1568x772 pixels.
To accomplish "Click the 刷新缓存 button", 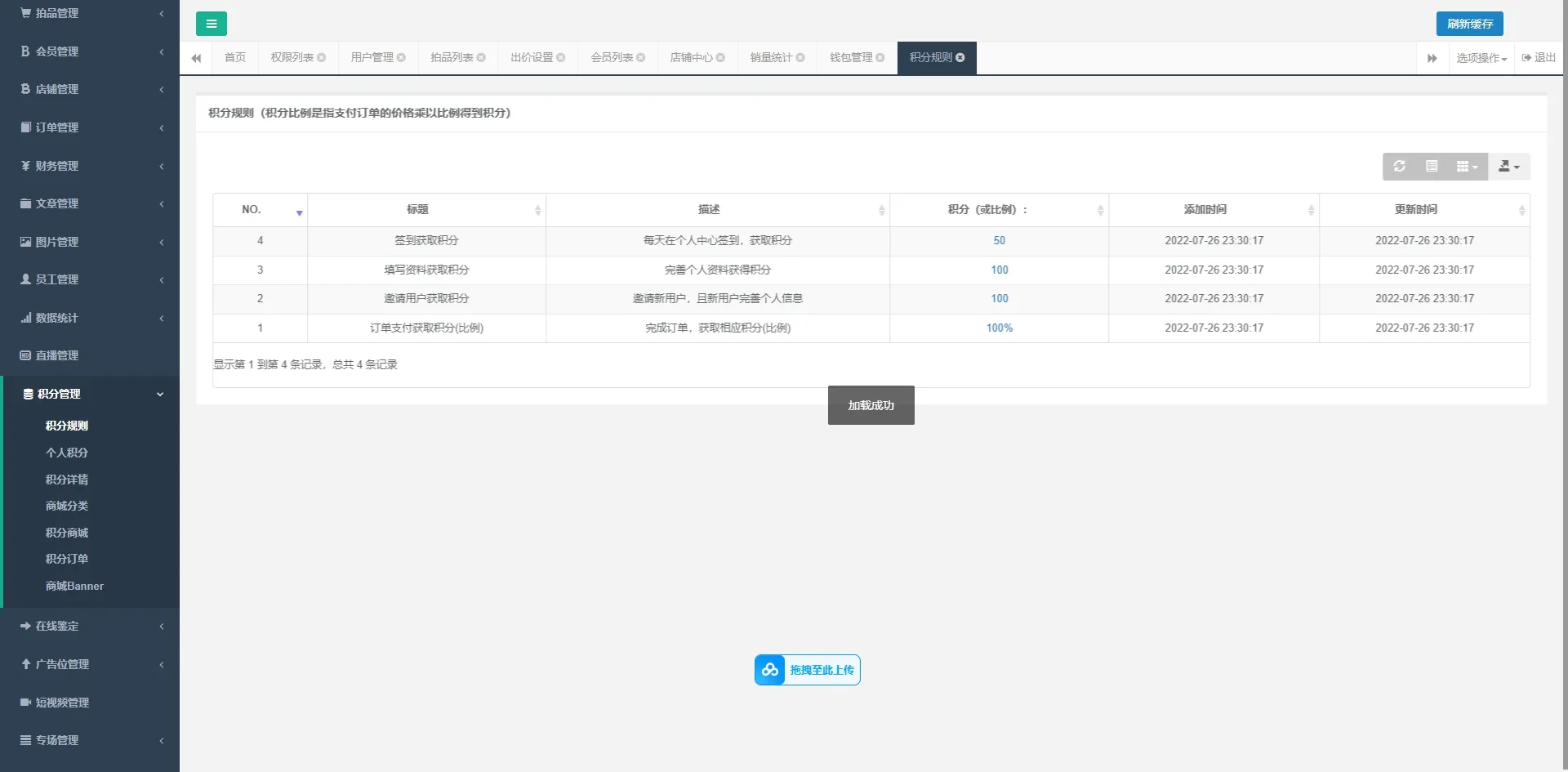I will pyautogui.click(x=1469, y=24).
